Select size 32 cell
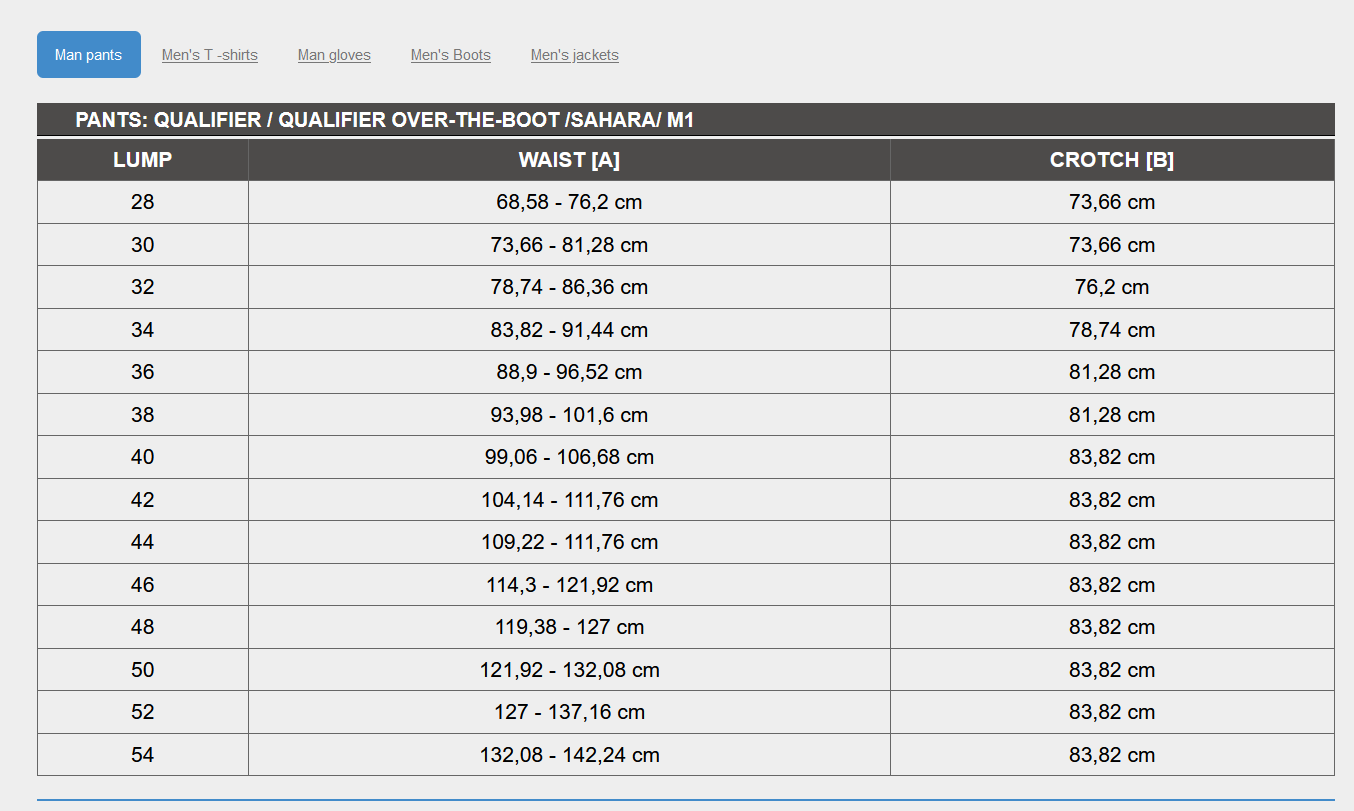 [143, 287]
